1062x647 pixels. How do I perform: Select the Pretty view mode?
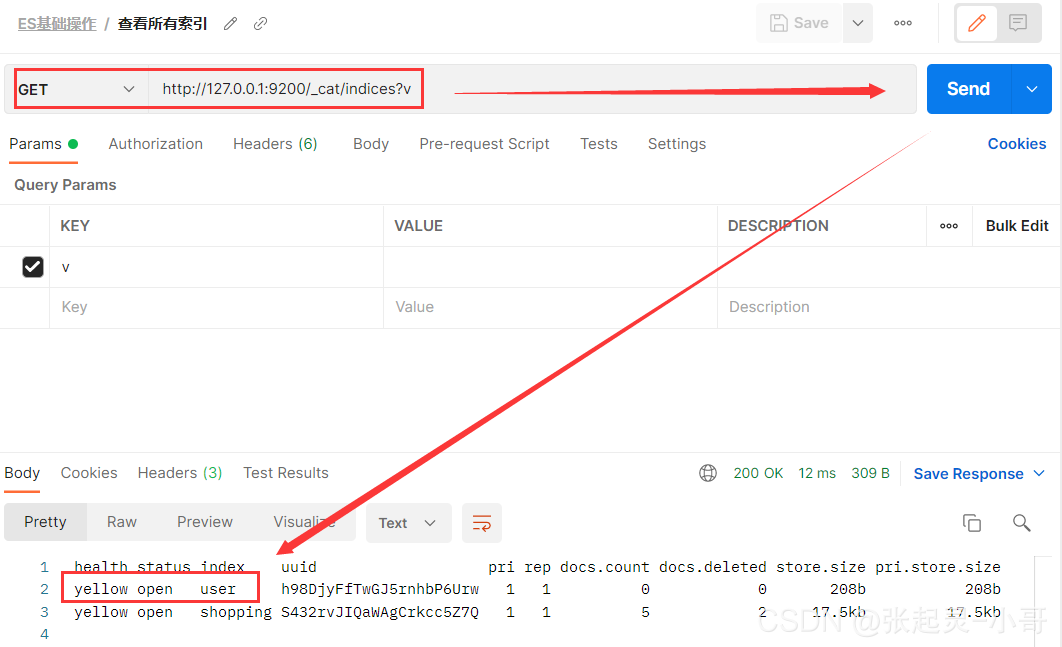tap(45, 522)
